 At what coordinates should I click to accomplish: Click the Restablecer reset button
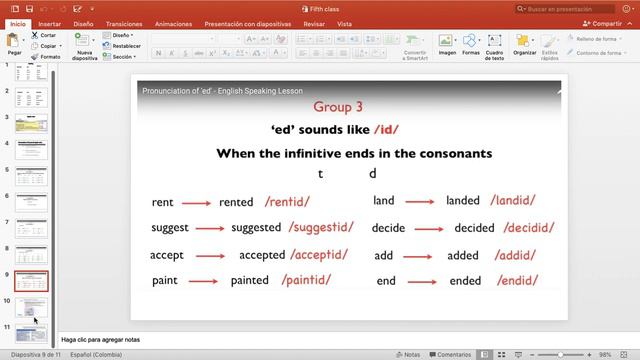pos(122,46)
